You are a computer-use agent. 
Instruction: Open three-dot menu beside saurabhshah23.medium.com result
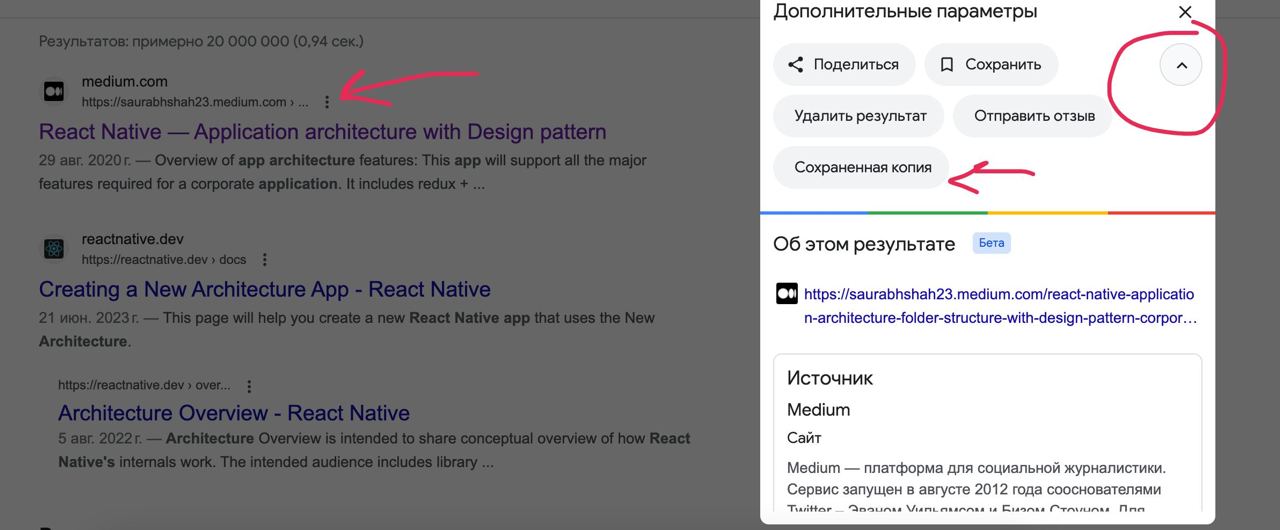327,102
